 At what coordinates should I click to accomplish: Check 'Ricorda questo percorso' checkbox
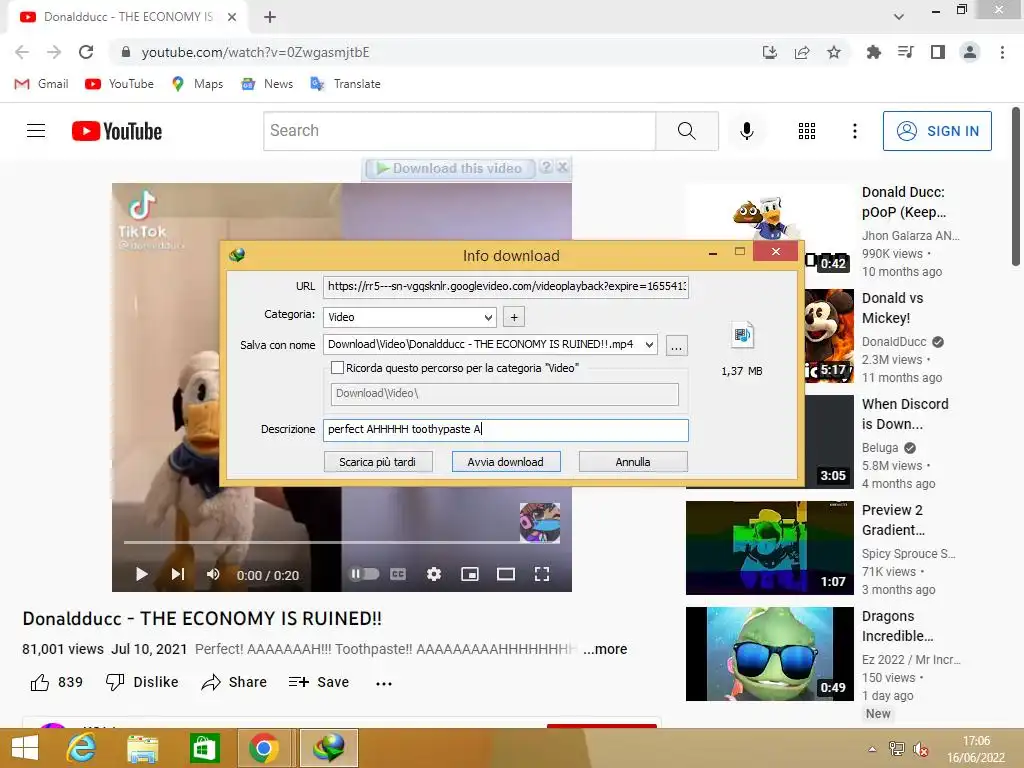(337, 368)
